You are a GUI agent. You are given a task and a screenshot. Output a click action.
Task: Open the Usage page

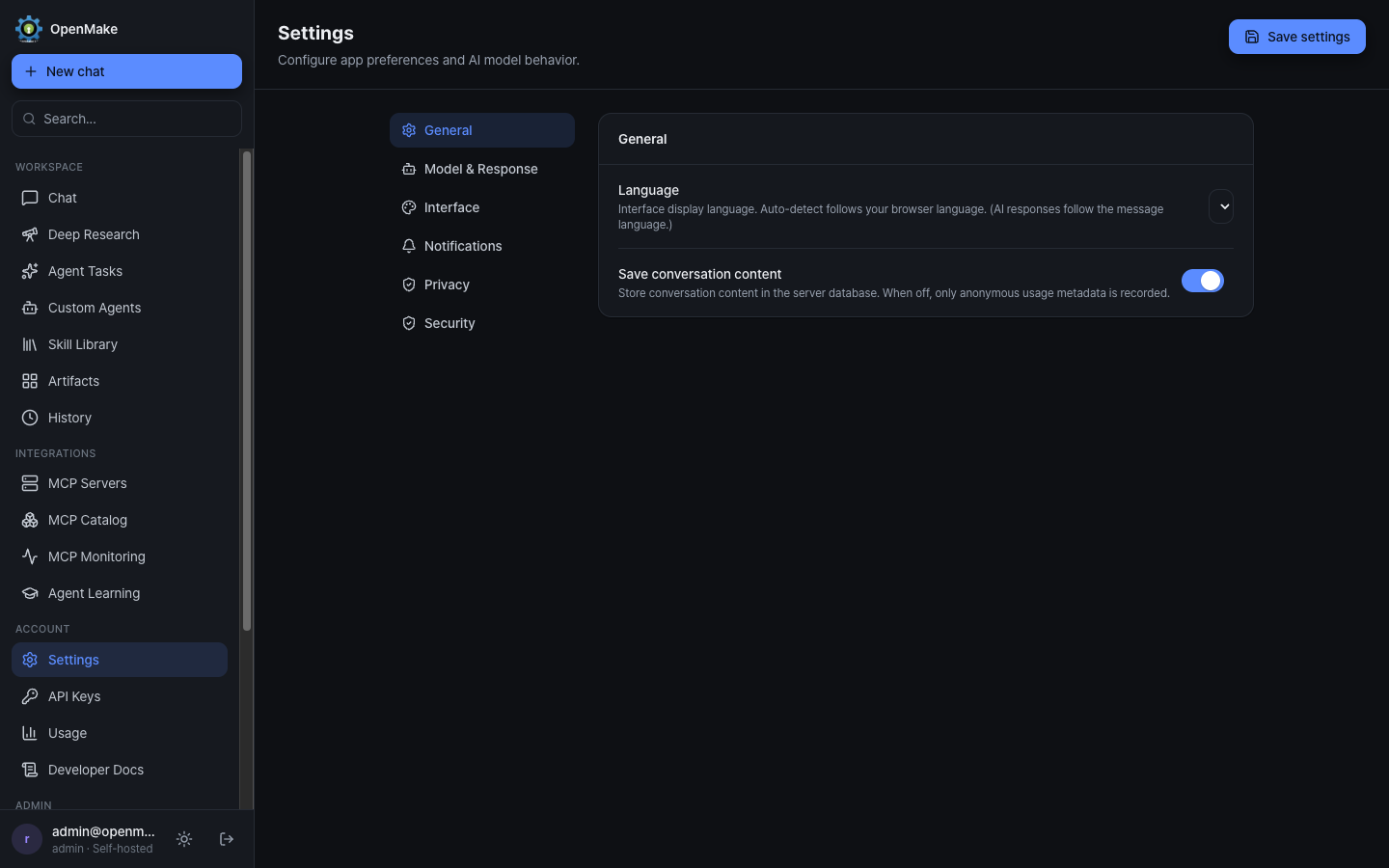pyautogui.click(x=120, y=733)
